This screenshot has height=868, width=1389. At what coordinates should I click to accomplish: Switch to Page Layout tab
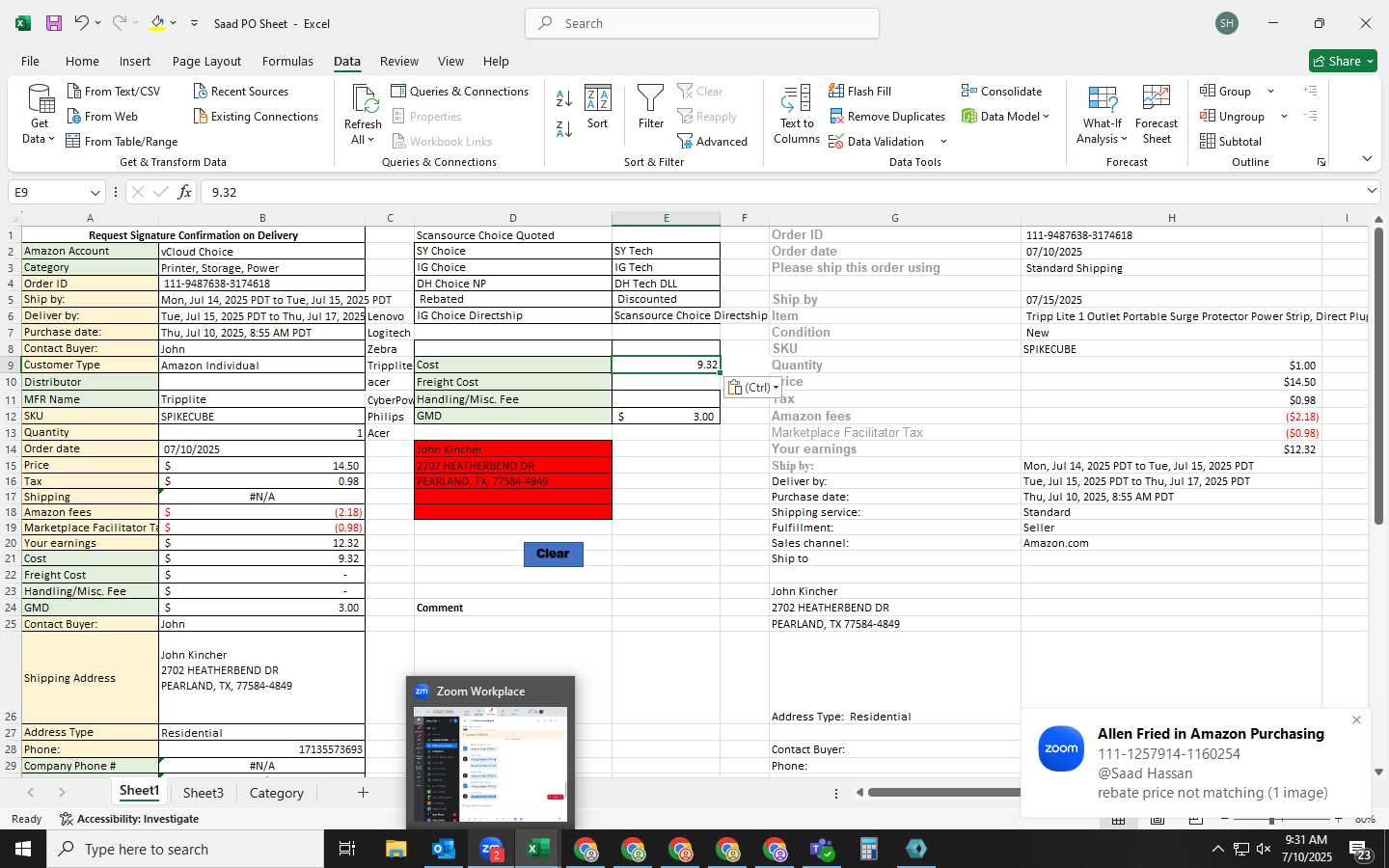[x=206, y=61]
